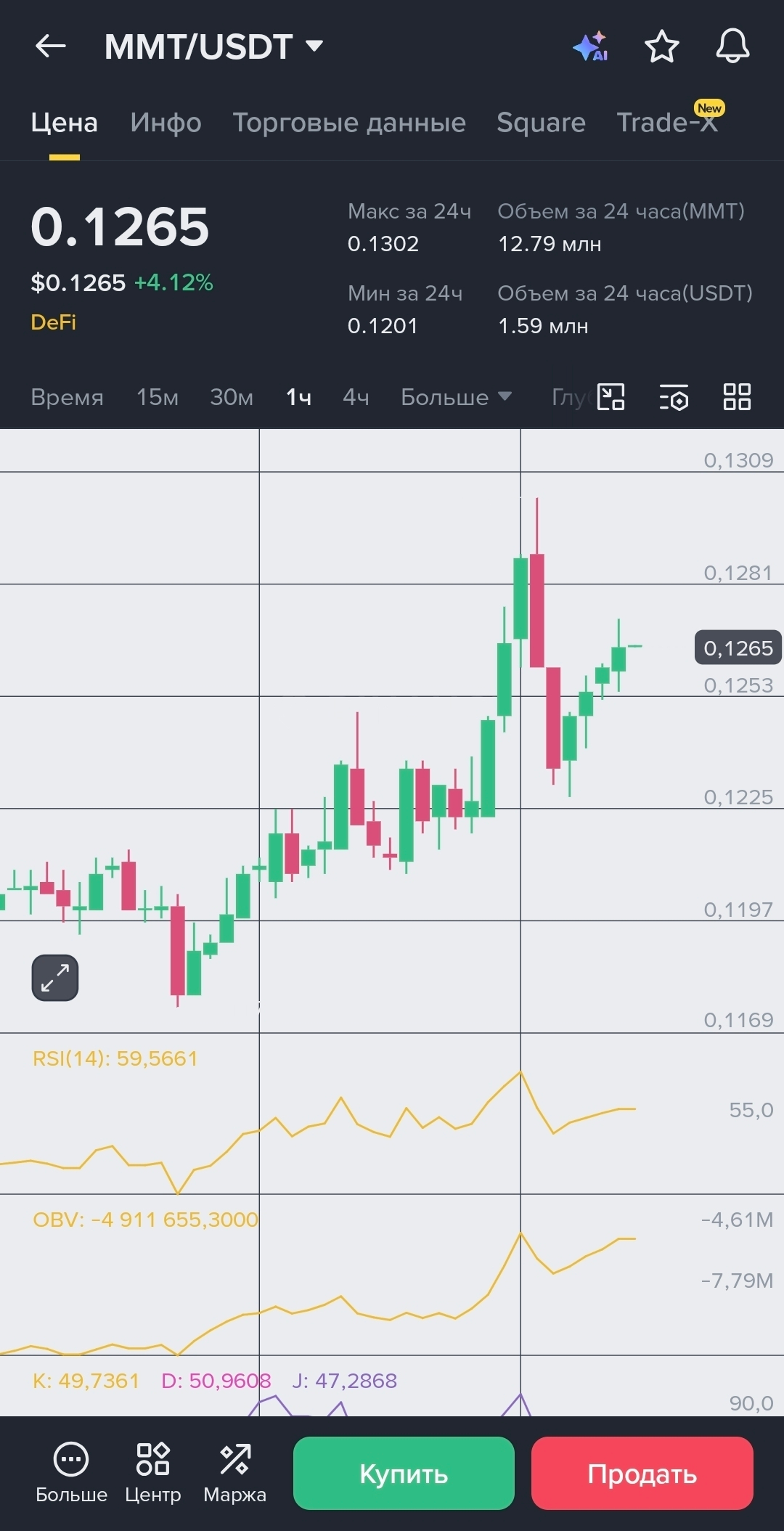The image size is (784, 1531).
Task: Open price alerts bell icon
Action: tap(732, 46)
